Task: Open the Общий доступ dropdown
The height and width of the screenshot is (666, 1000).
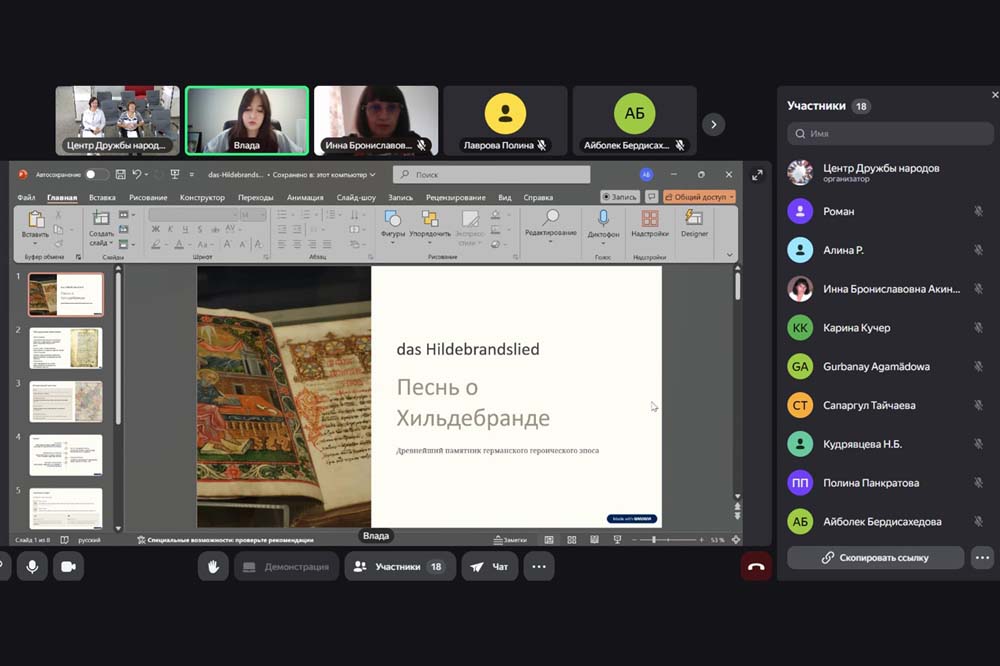Action: [699, 197]
